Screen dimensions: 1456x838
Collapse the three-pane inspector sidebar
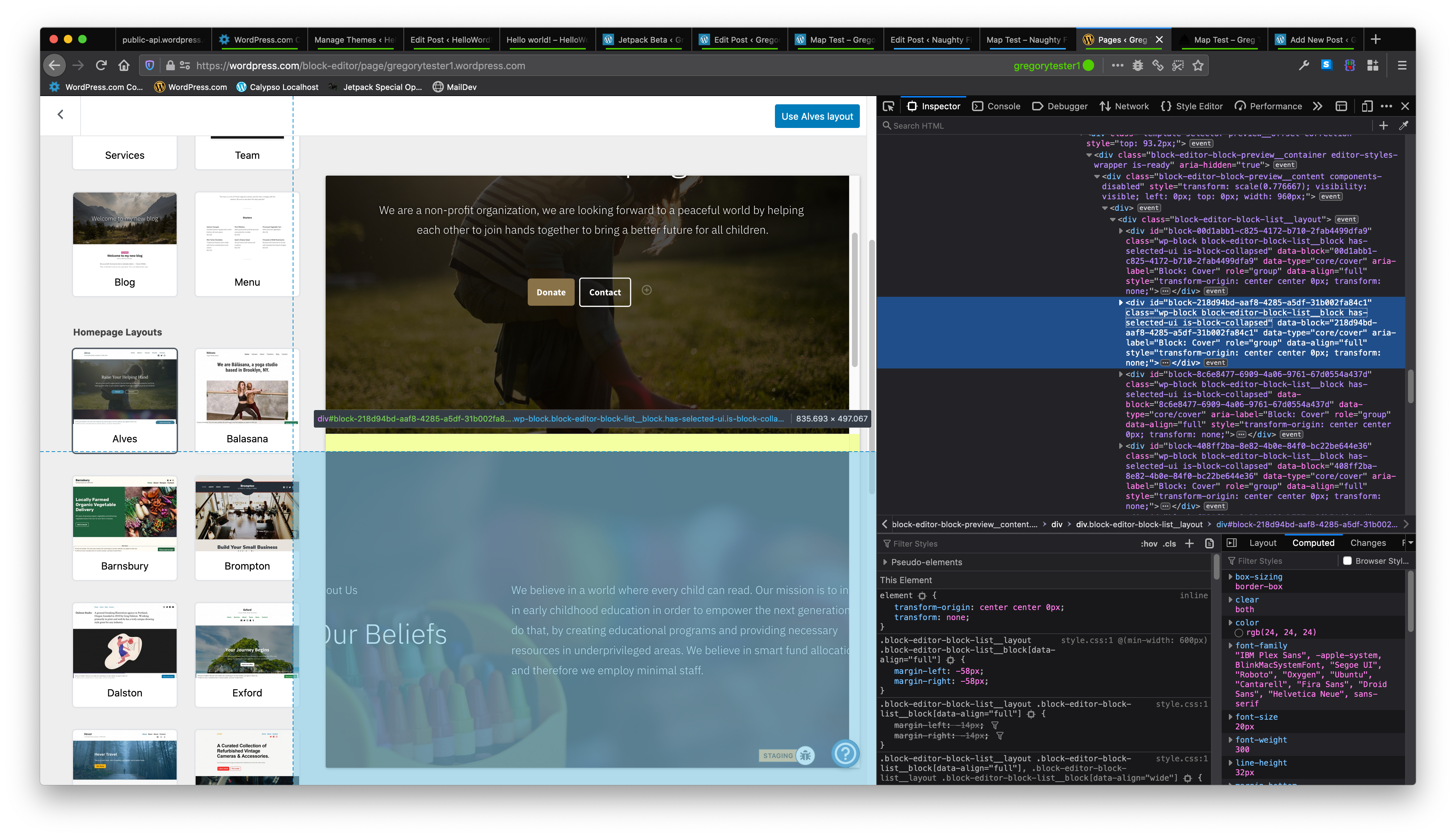click(x=1232, y=543)
